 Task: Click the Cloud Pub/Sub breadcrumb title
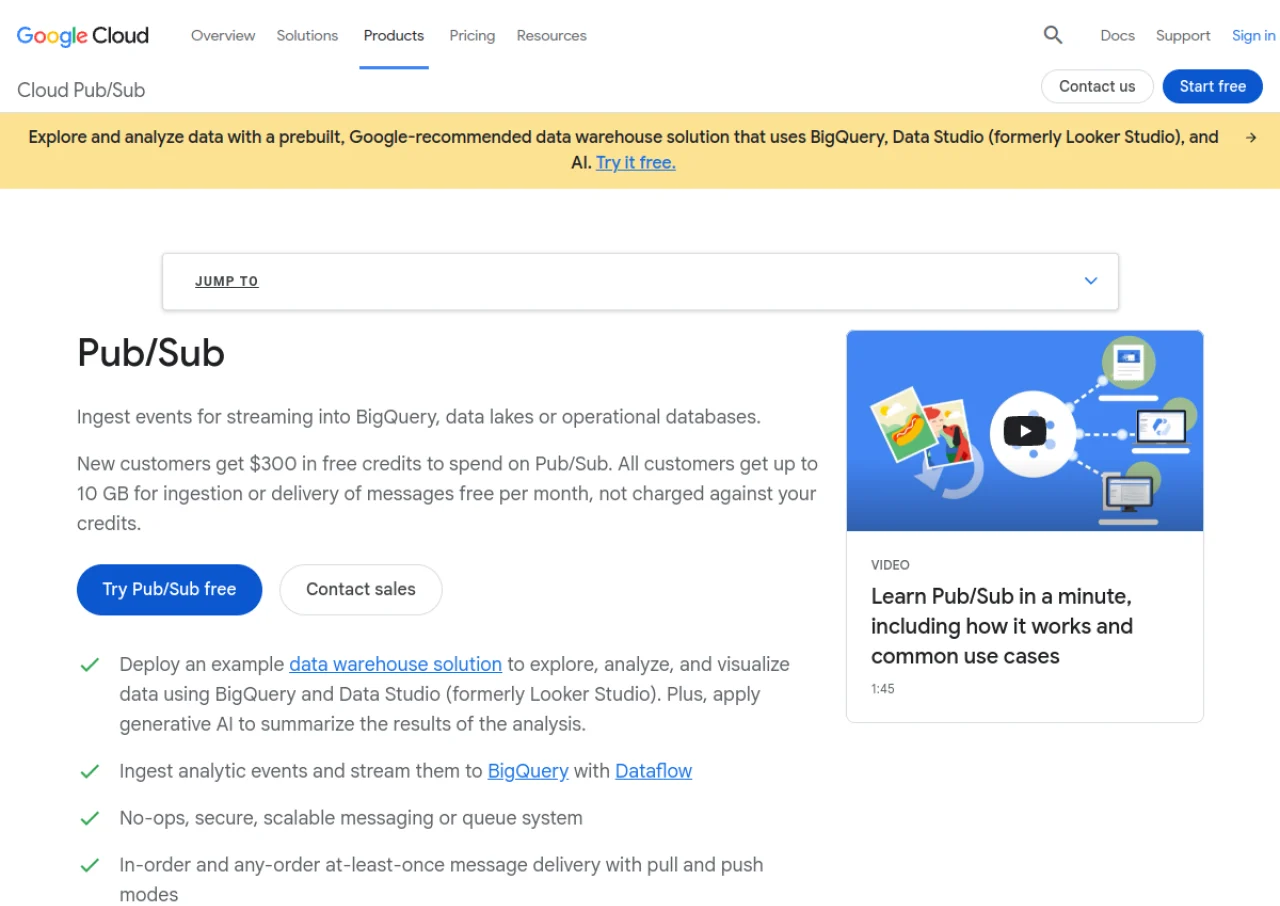pos(81,90)
